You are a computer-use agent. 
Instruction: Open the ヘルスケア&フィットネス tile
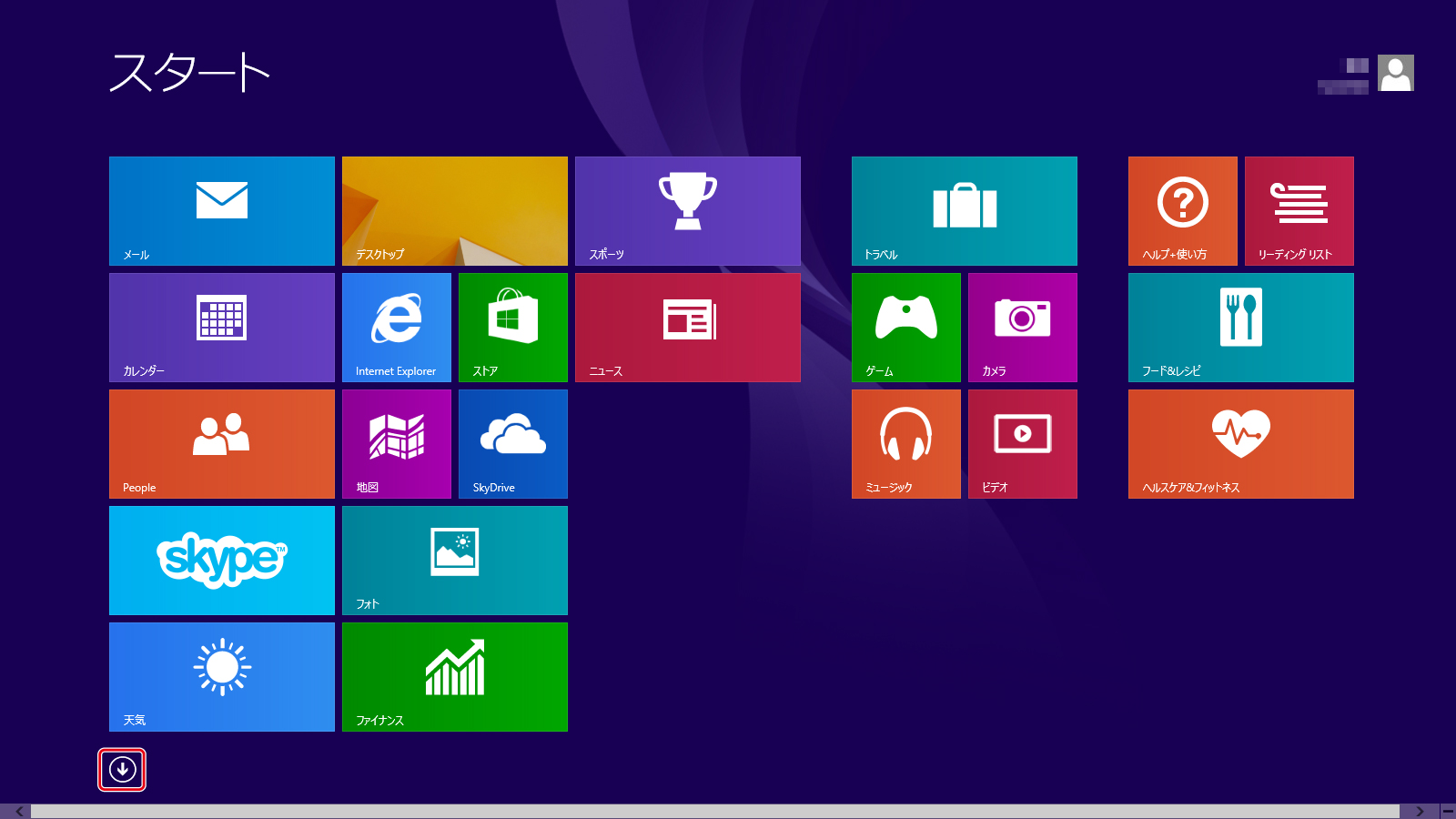1241,444
